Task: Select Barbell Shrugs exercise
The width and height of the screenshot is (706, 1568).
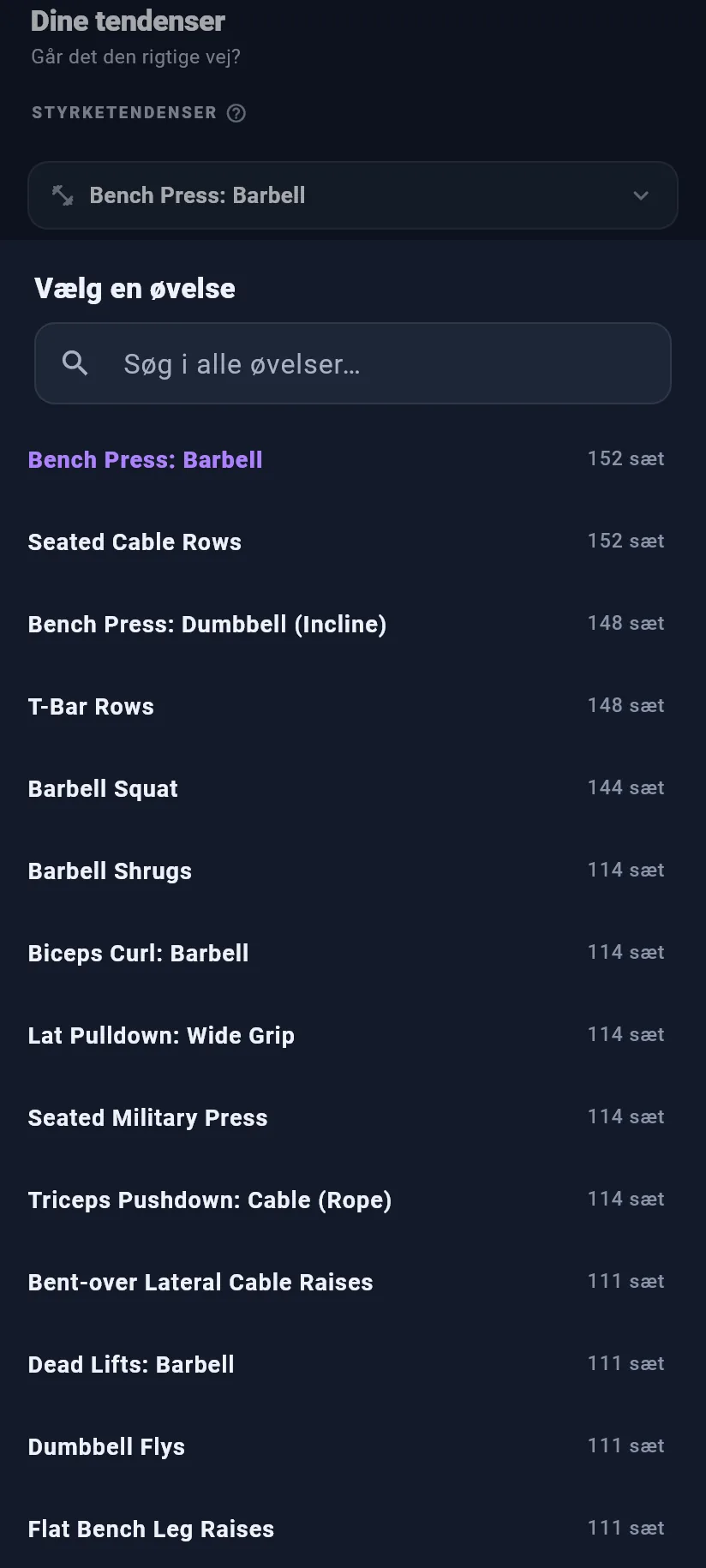Action: 353,871
